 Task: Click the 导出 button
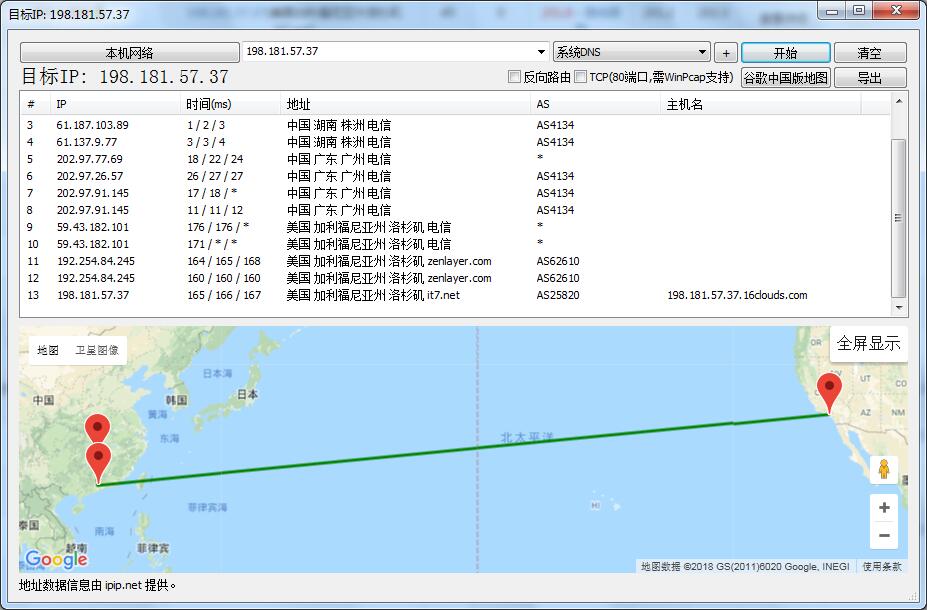[869, 78]
